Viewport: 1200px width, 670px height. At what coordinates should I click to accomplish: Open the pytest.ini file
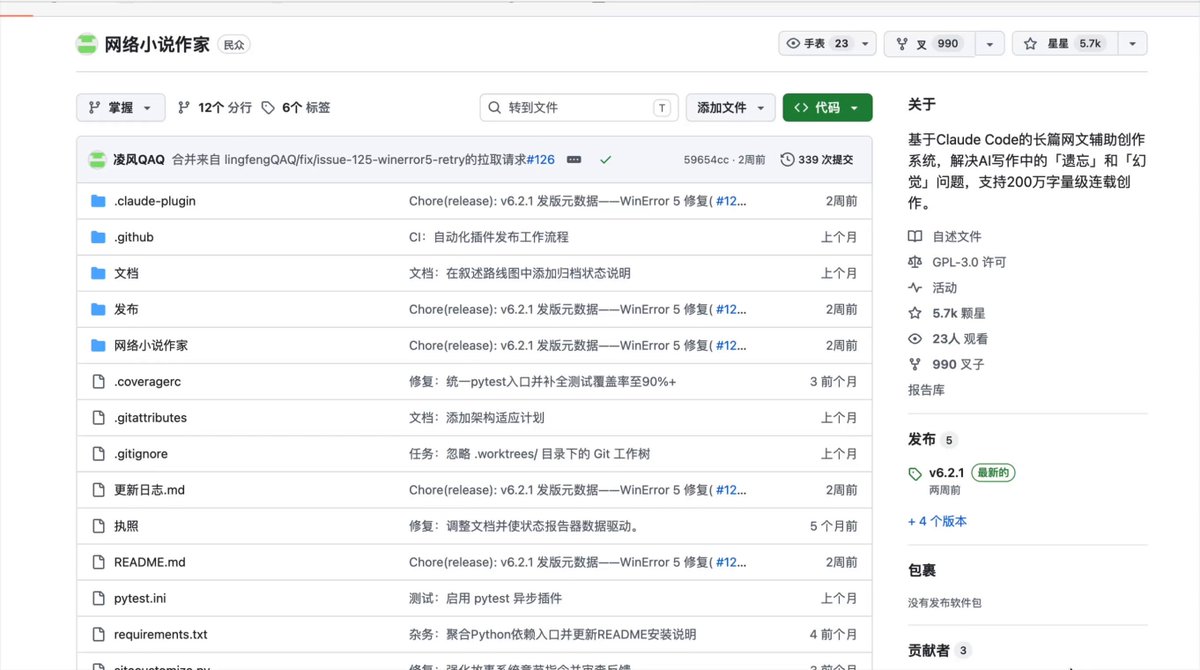click(x=140, y=598)
